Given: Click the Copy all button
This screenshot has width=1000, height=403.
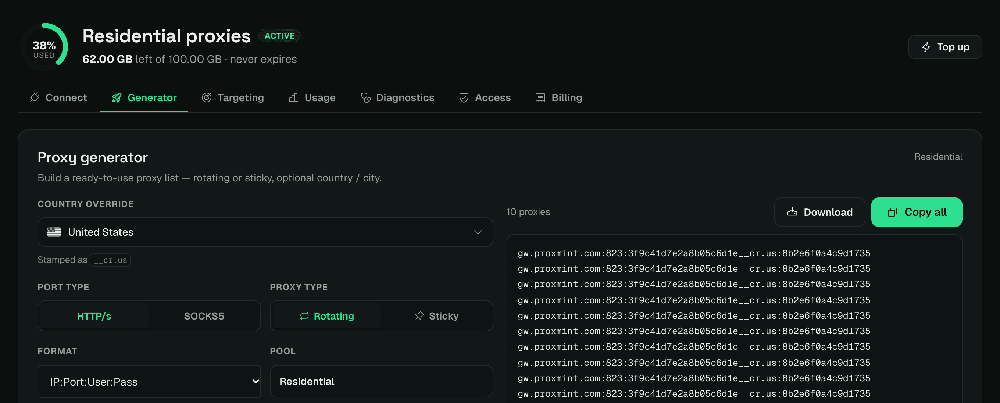Looking at the screenshot, I should pyautogui.click(x=917, y=212).
